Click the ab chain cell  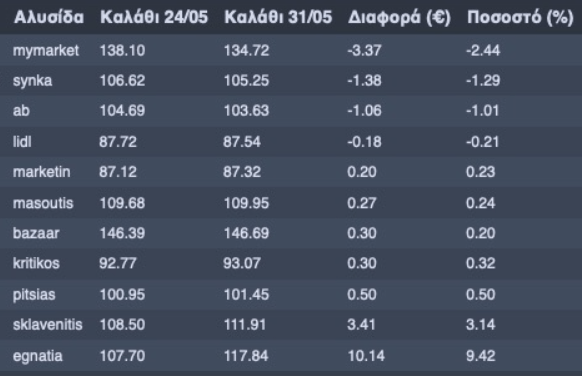pos(21,111)
